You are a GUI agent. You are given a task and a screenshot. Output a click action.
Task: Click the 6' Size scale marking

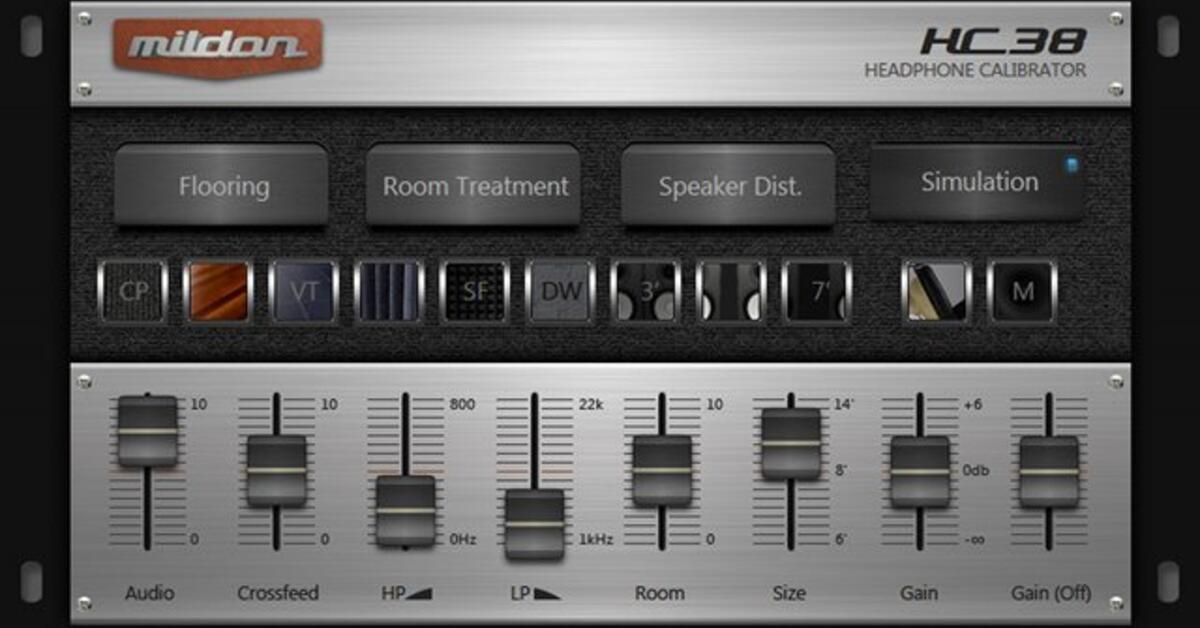[x=841, y=539]
